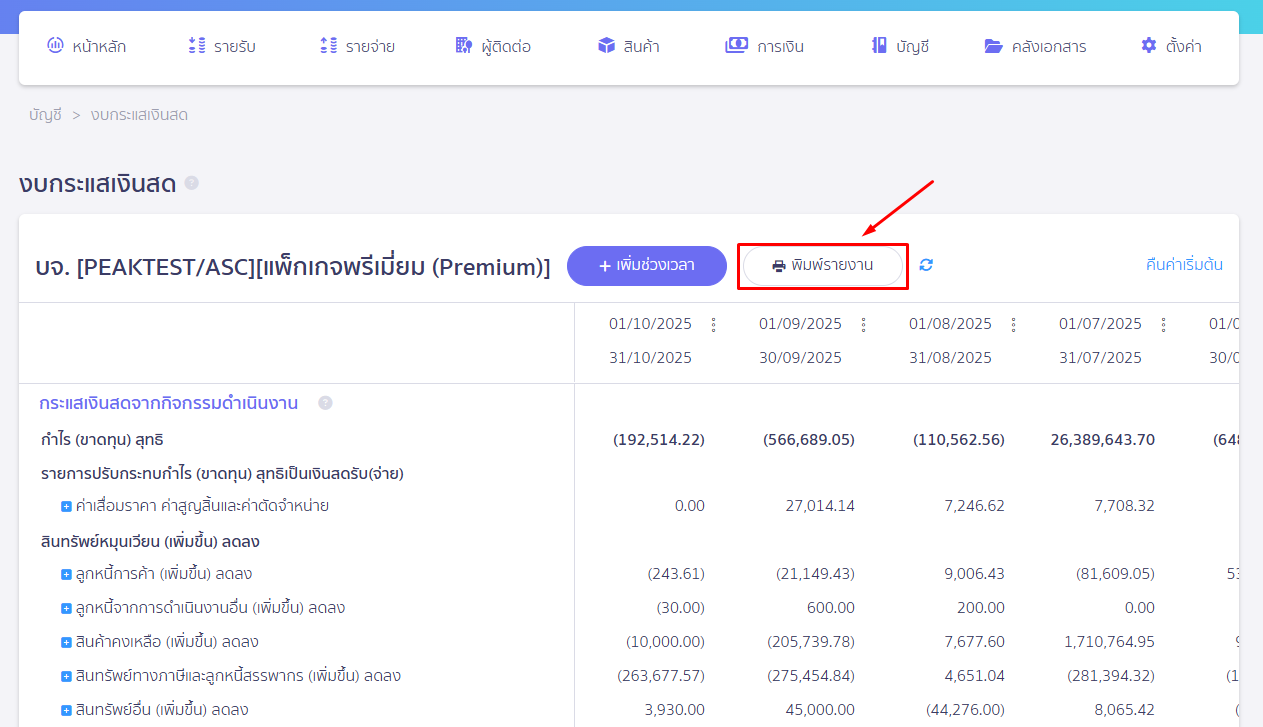Open the ตั้งค่า settings gear icon
Screen dimensions: 1263x727
pyautogui.click(x=1147, y=44)
